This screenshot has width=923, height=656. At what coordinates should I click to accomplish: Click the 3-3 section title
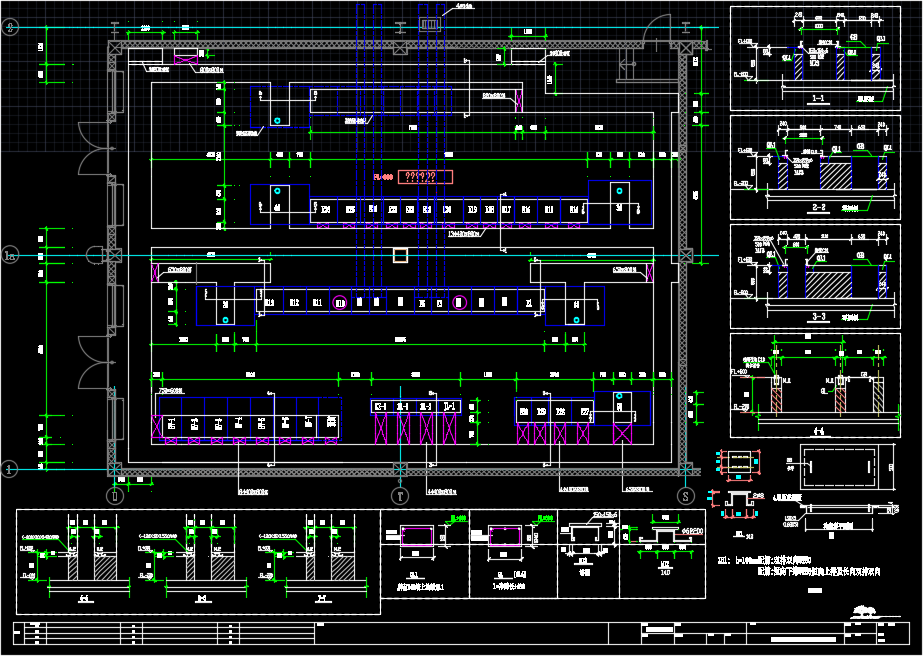tap(817, 315)
